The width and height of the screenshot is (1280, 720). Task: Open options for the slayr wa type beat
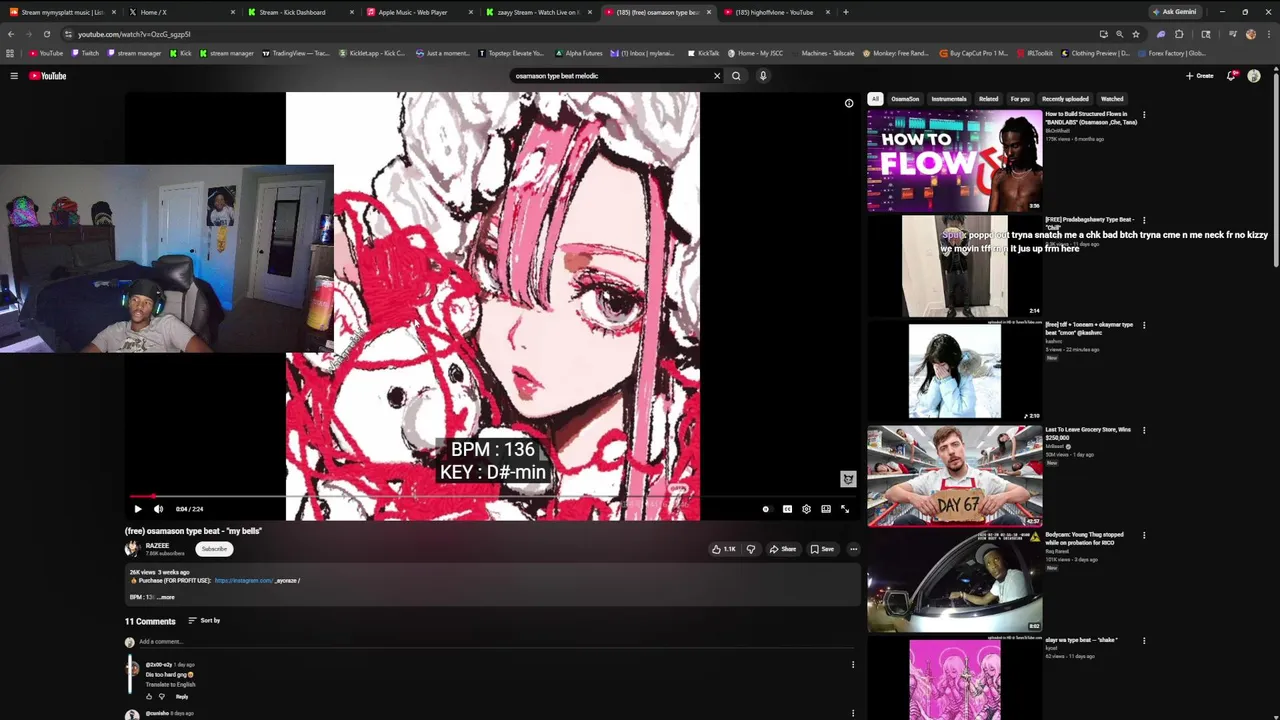(1144, 640)
